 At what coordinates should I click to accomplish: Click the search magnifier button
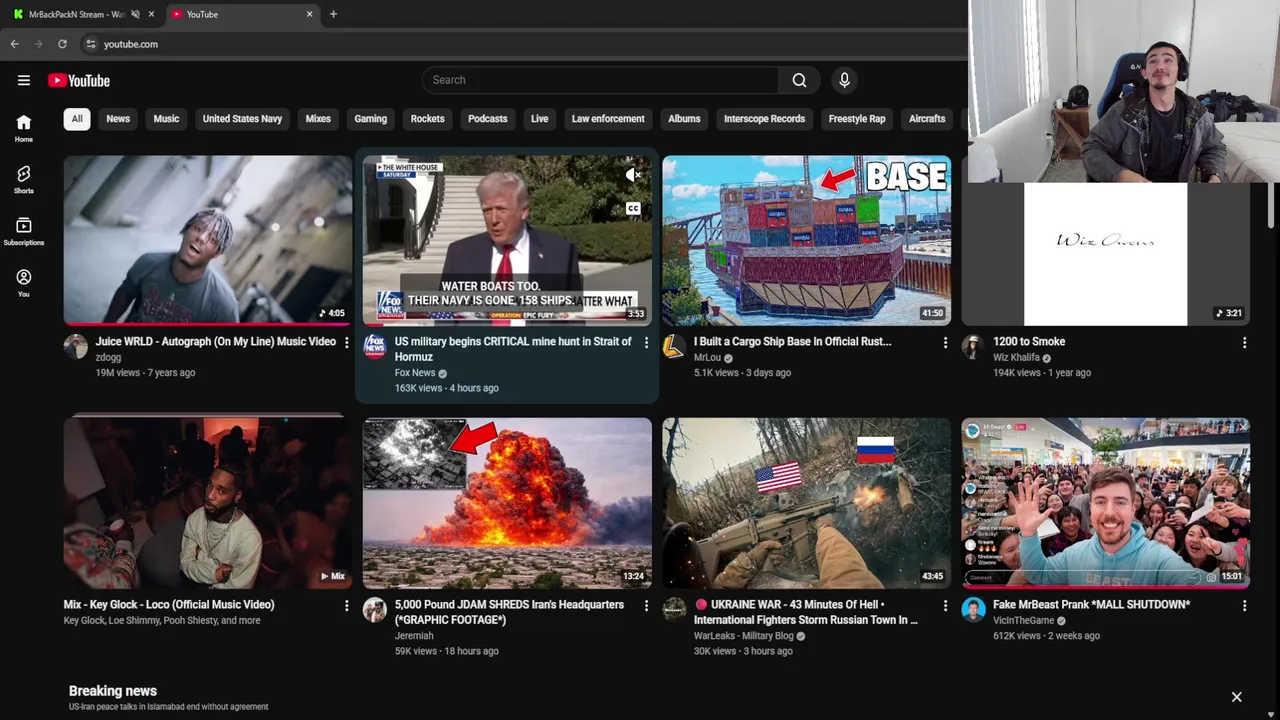click(799, 80)
